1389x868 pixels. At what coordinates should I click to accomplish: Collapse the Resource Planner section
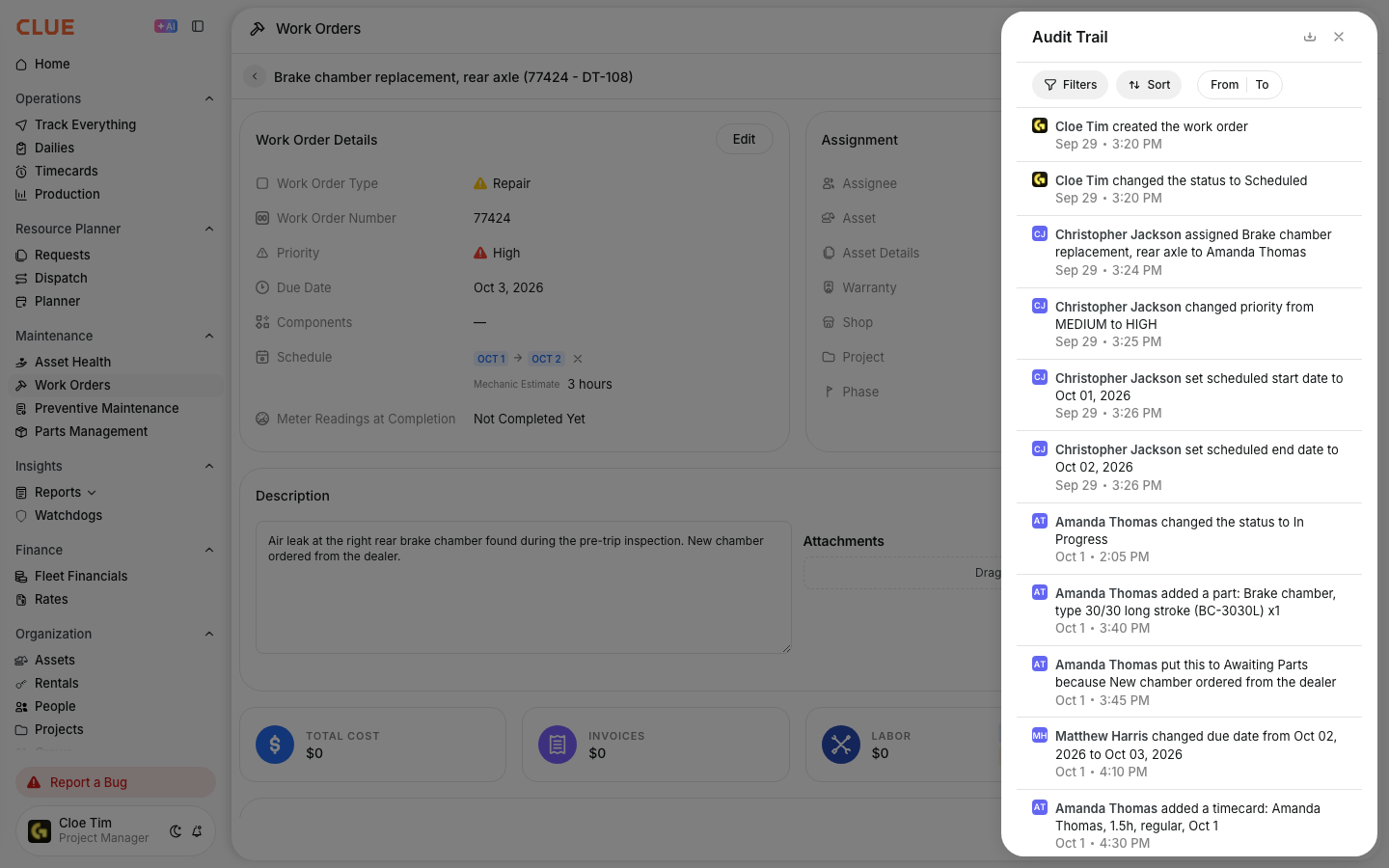(209, 229)
